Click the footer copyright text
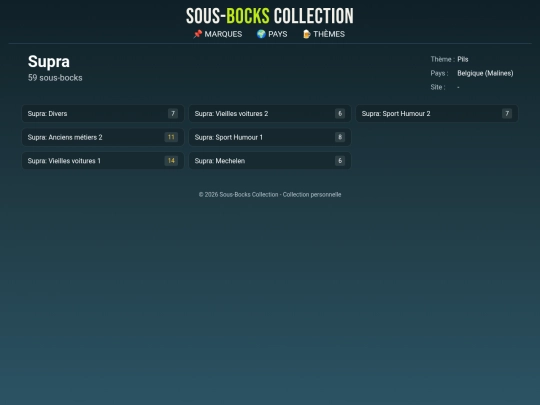The height and width of the screenshot is (405, 540). 270,195
